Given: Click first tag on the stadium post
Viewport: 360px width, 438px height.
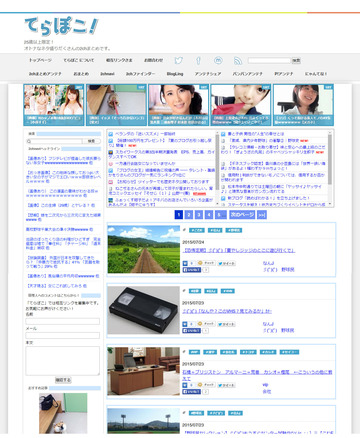Looking at the screenshot, I should pos(196,413).
